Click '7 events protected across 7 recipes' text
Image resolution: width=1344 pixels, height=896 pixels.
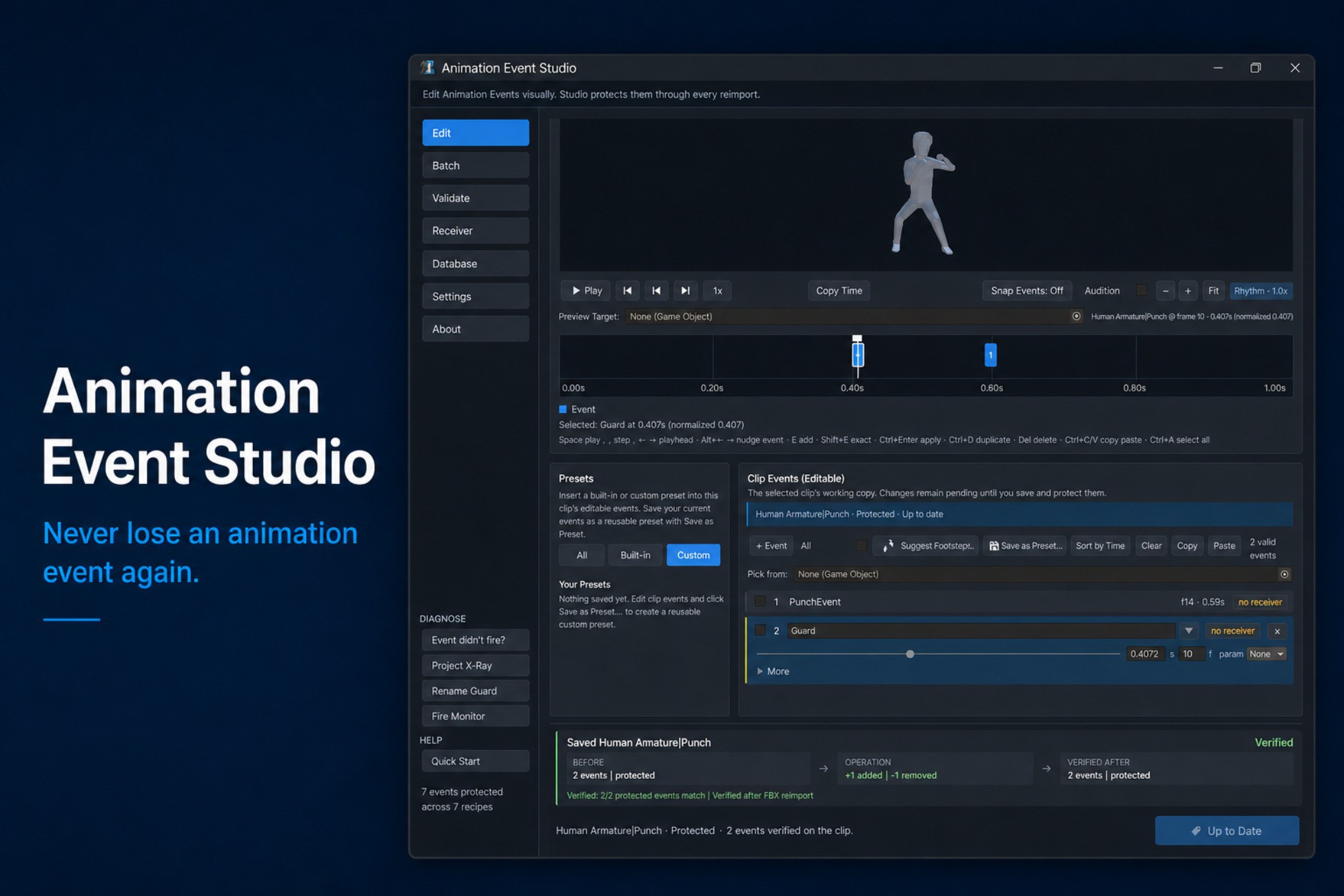[462, 800]
